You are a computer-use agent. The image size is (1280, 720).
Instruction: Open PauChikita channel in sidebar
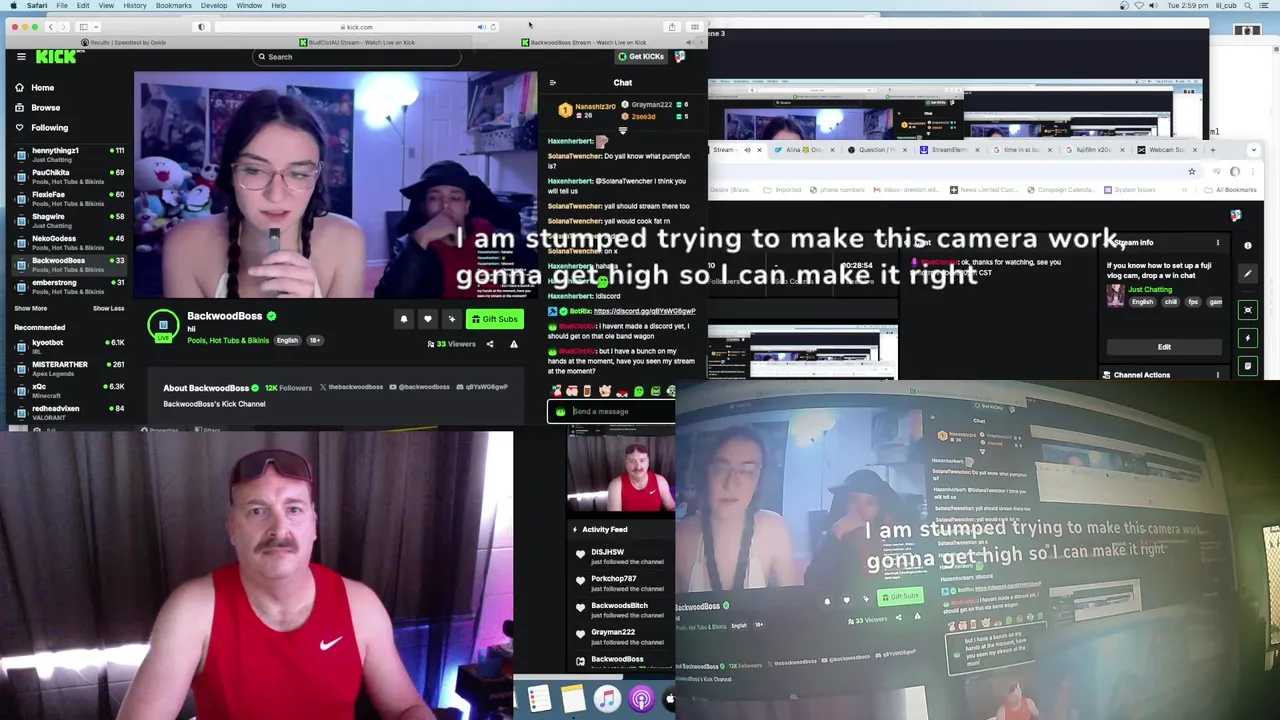click(70, 176)
